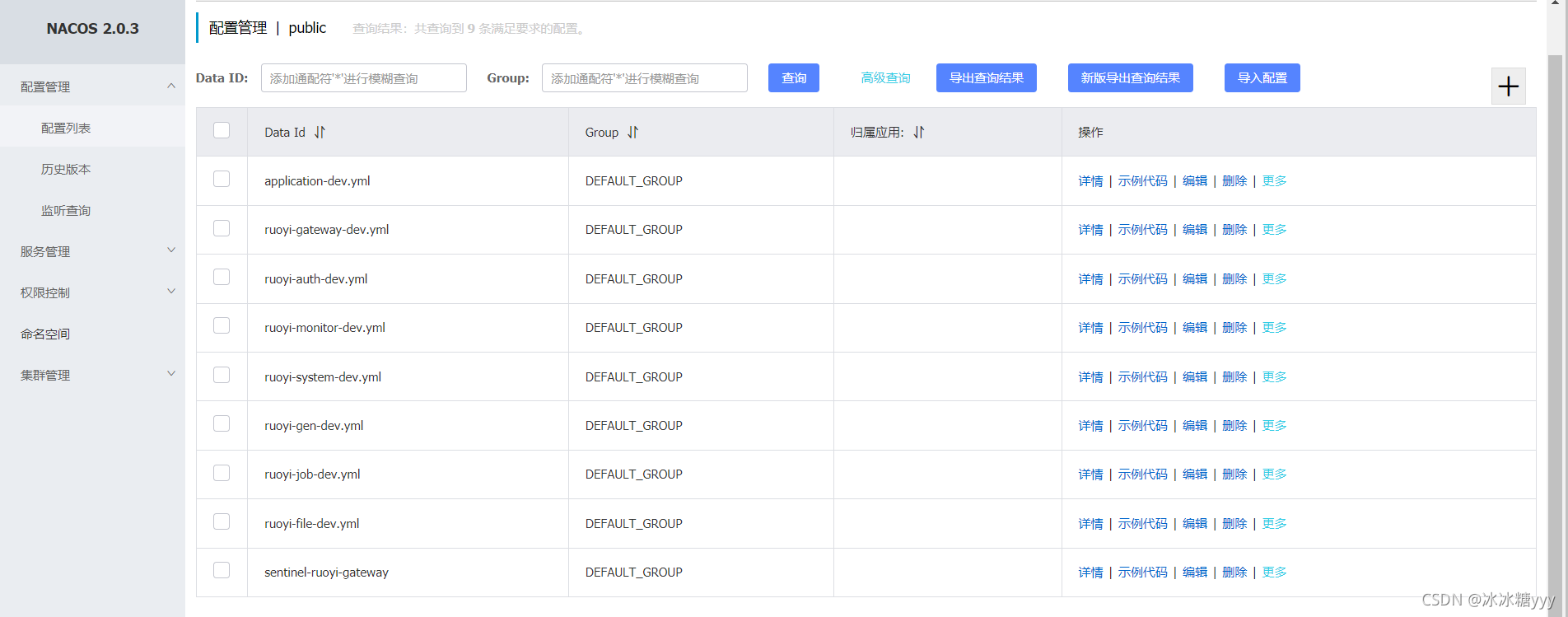1568x617 pixels.
Task: Show 更多 actions for ruoyi-auth-dev.yml
Action: pos(1274,279)
